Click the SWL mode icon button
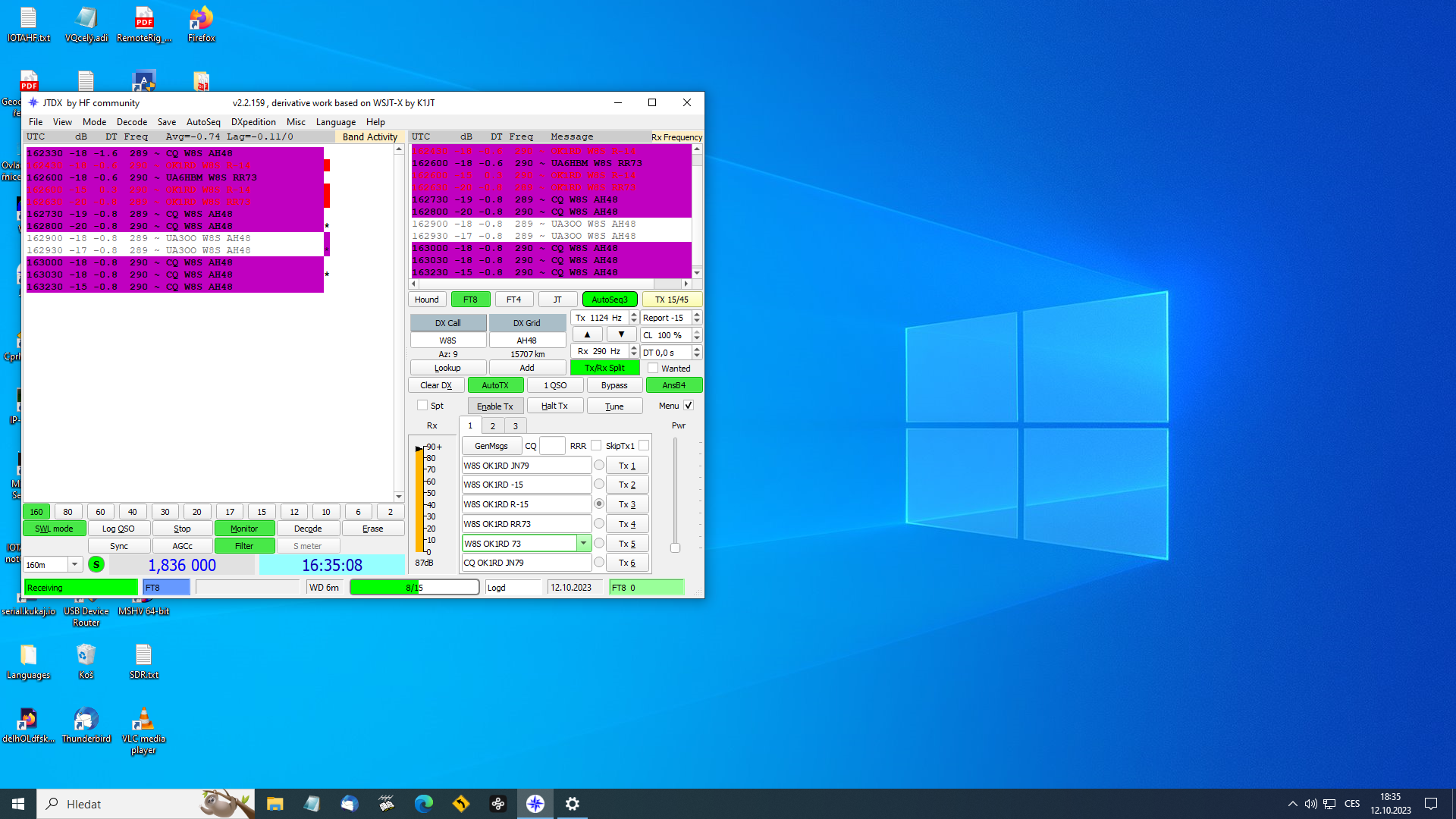 point(55,528)
